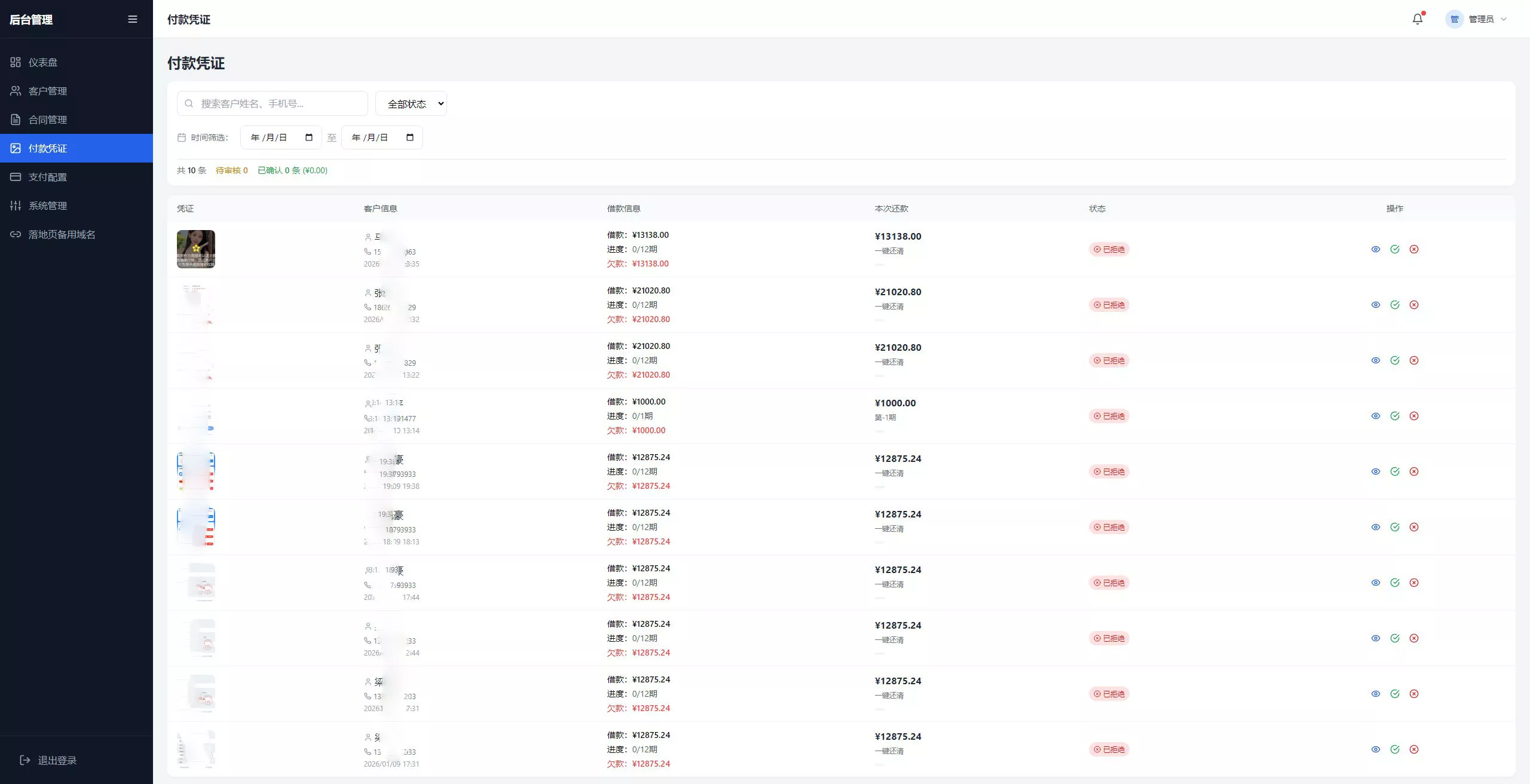The image size is (1530, 784).
Task: Open 落地页备用域名 in the sidebar
Action: [62, 234]
